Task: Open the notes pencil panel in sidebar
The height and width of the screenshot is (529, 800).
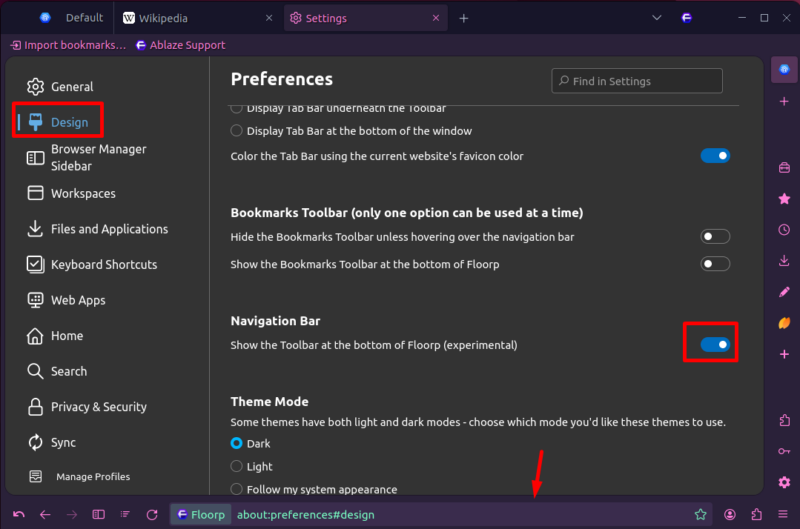Action: coord(784,292)
